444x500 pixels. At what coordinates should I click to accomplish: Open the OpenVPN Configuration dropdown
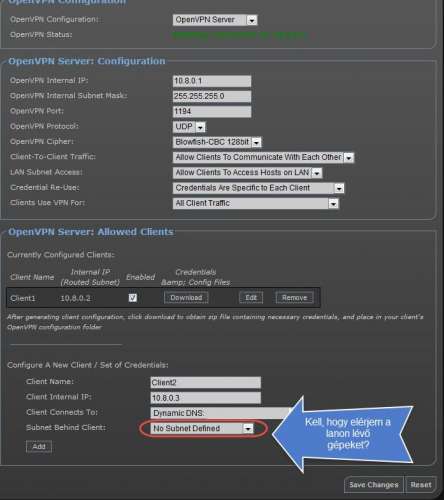click(x=215, y=20)
